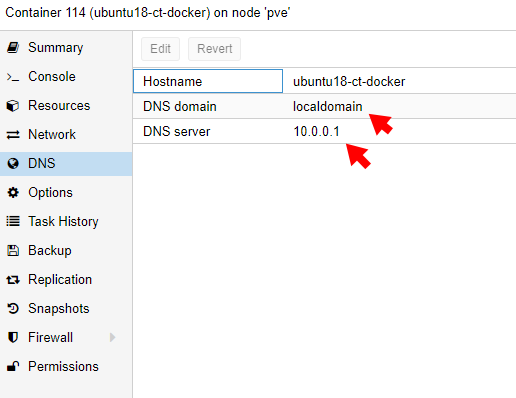516x398 pixels.
Task: Click the Summary book icon
Action: pyautogui.click(x=13, y=48)
